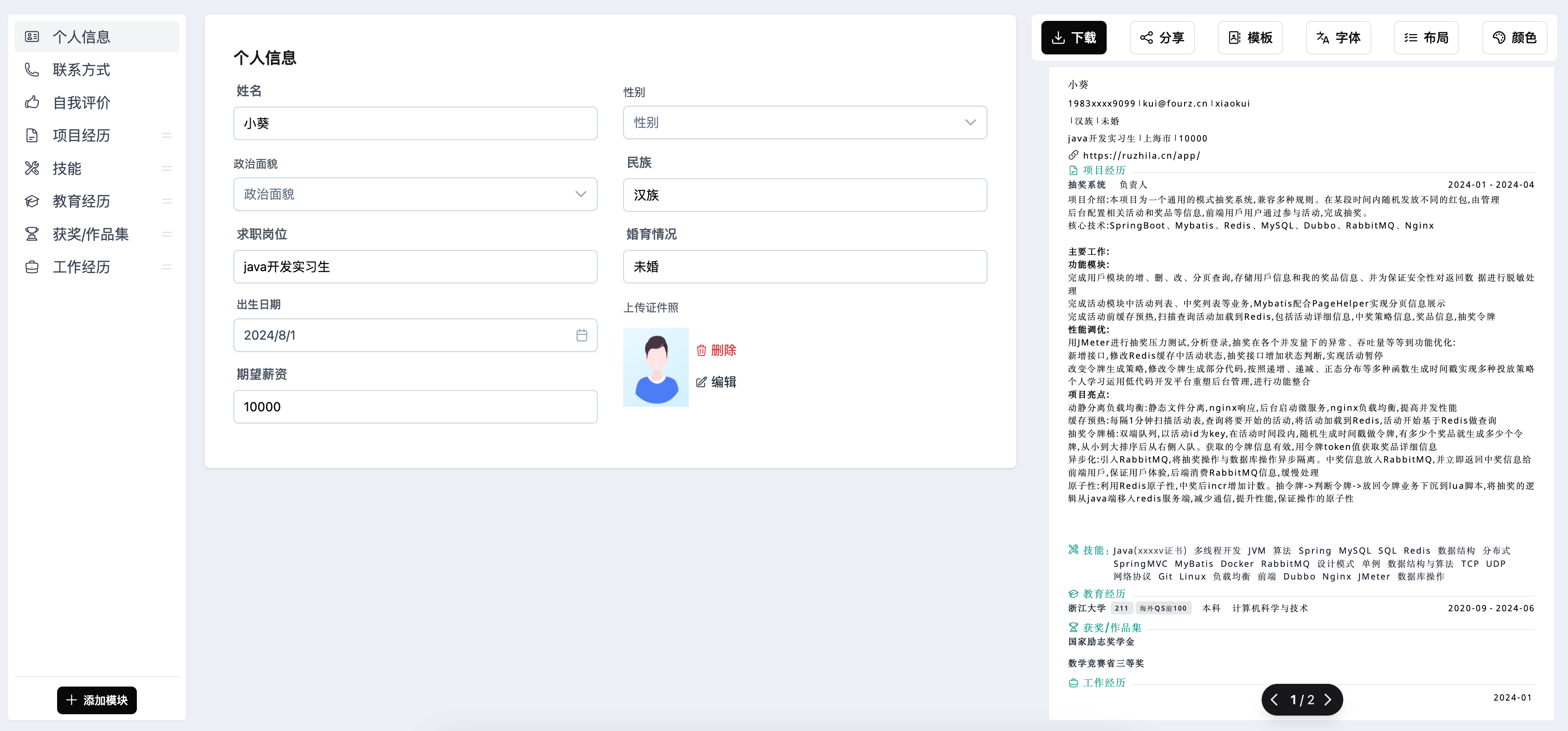Open 工作经历 via the briefcase icon
This screenshot has width=1568, height=731.
32,267
